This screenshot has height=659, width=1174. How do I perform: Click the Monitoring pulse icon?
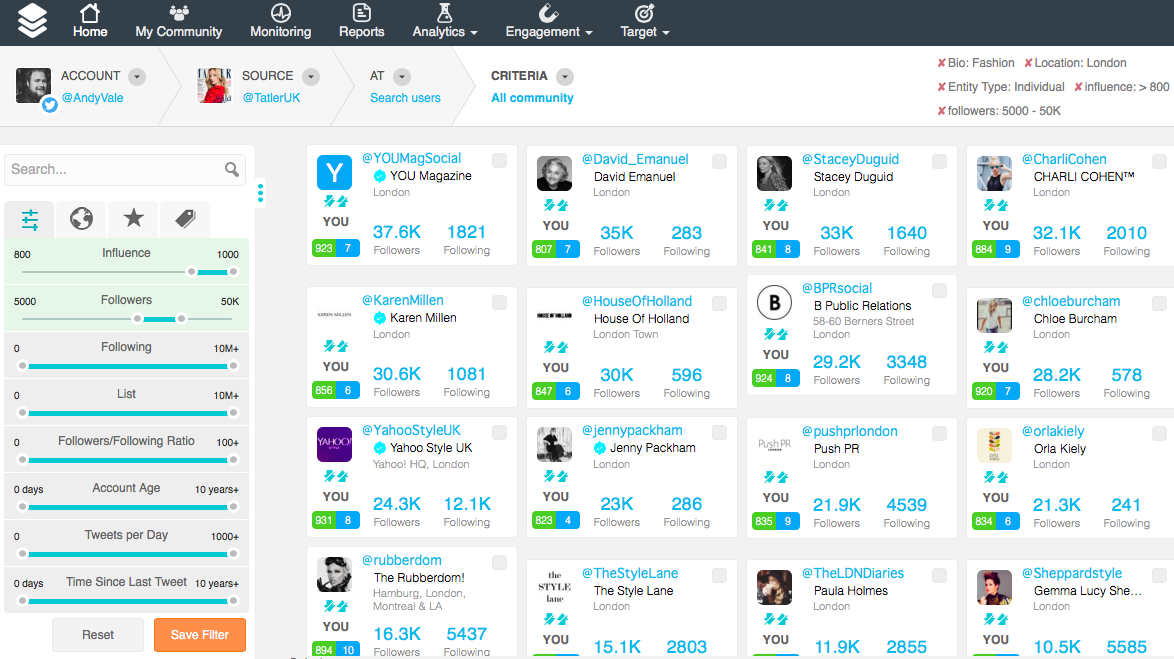(281, 13)
